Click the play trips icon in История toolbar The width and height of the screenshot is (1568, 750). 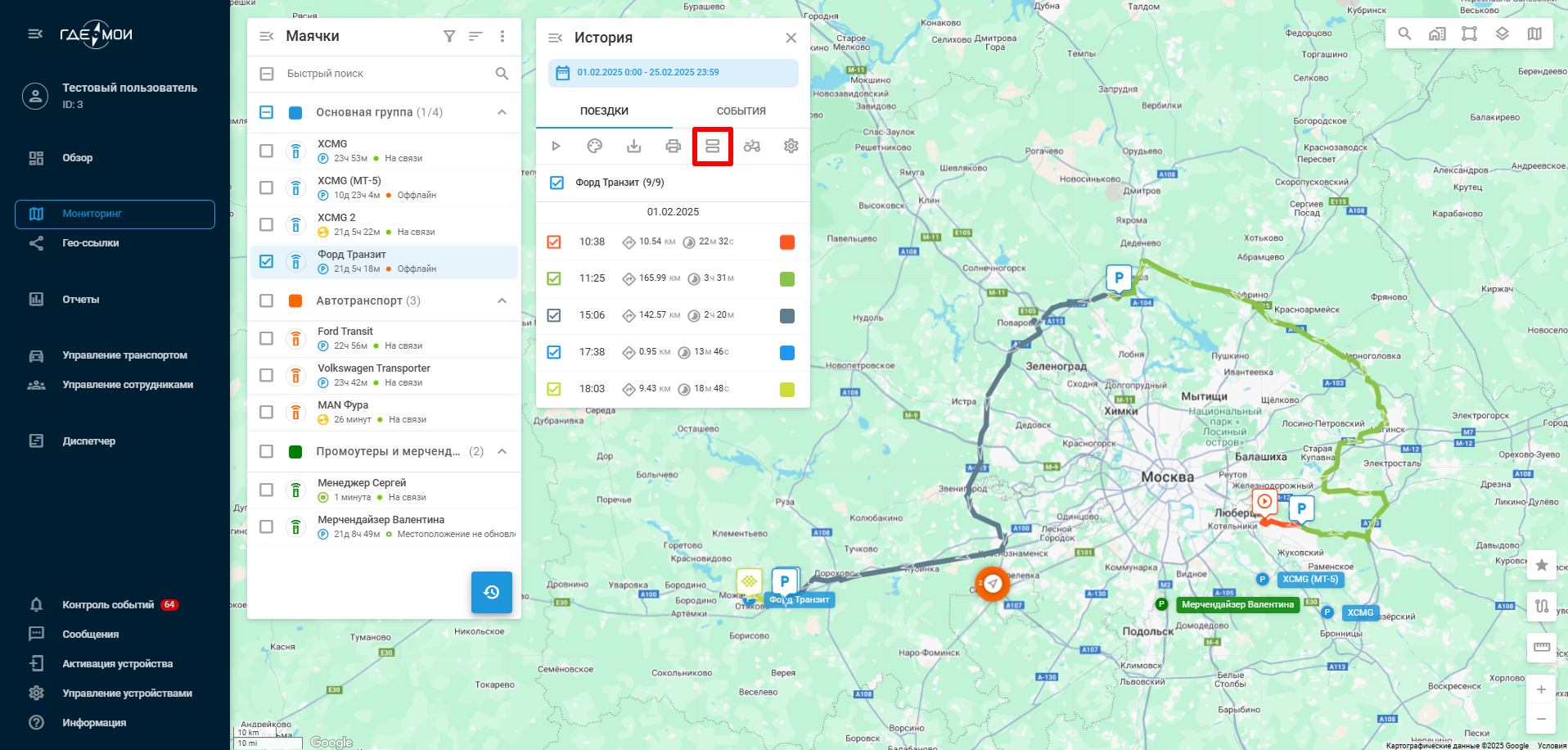[556, 147]
